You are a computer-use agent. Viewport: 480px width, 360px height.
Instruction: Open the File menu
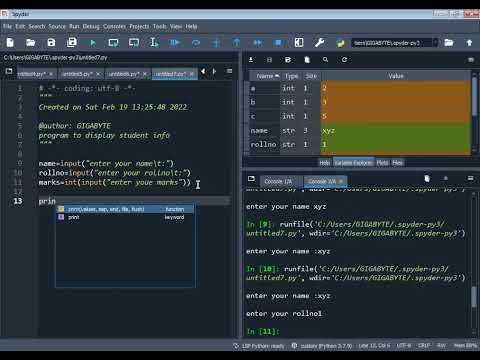[x=8, y=26]
